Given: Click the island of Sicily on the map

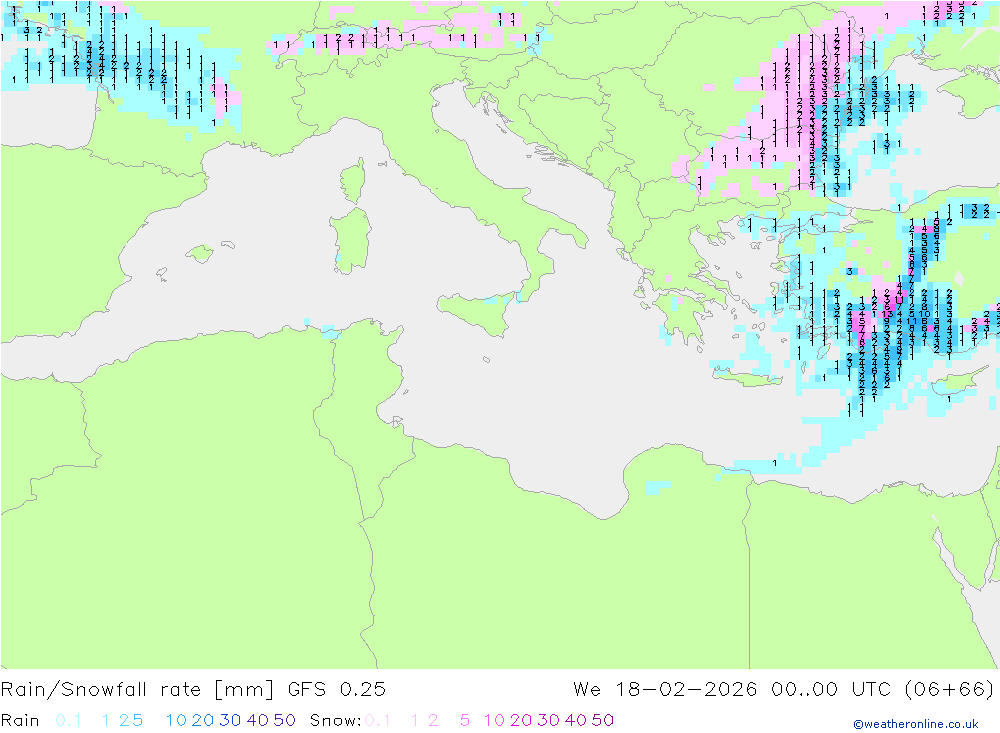Looking at the screenshot, I should (x=478, y=314).
